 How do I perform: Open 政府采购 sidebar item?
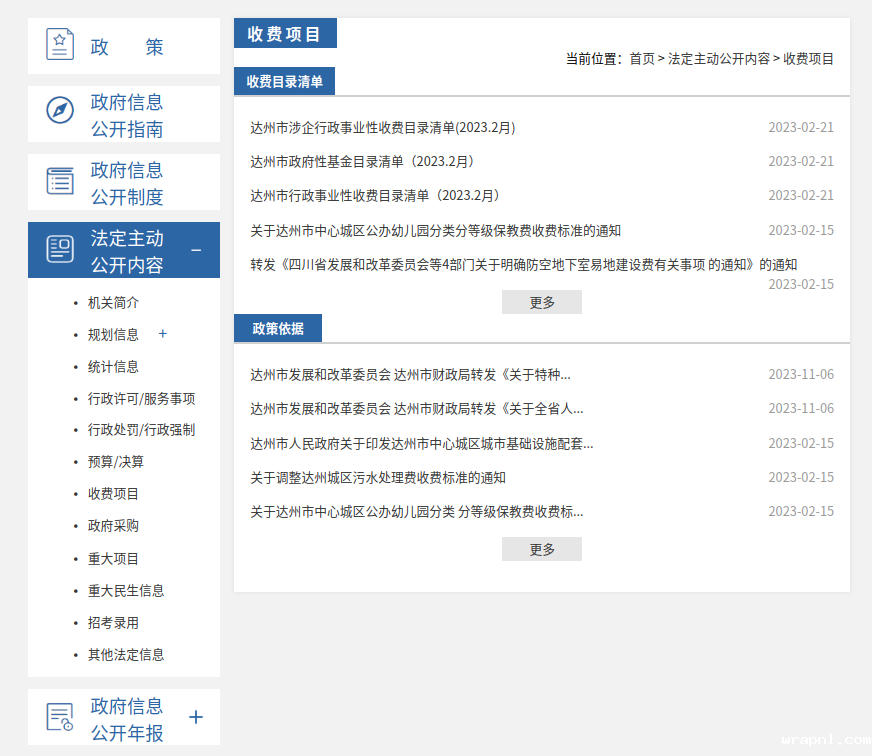point(113,526)
